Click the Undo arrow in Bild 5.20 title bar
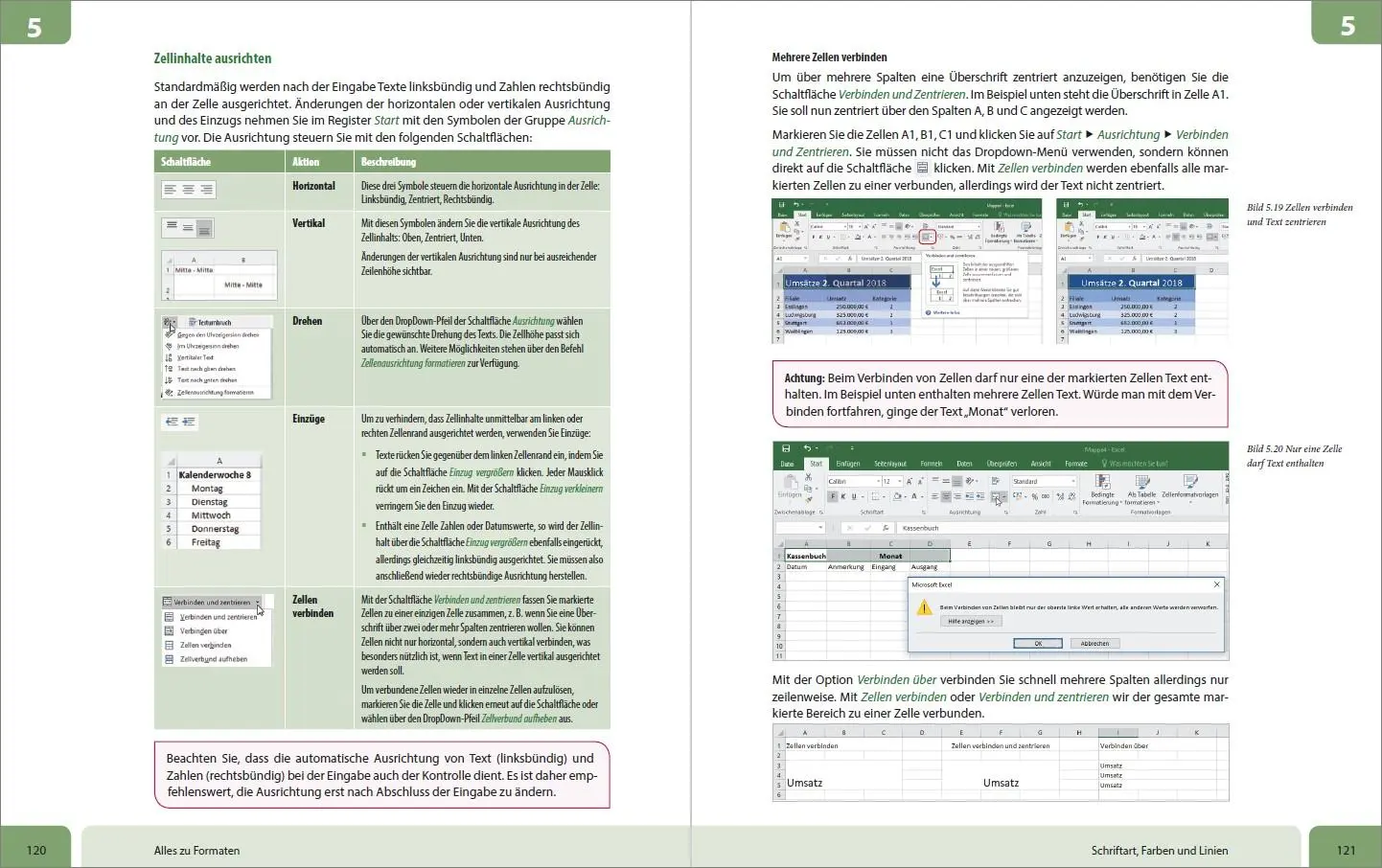 pyautogui.click(x=807, y=447)
